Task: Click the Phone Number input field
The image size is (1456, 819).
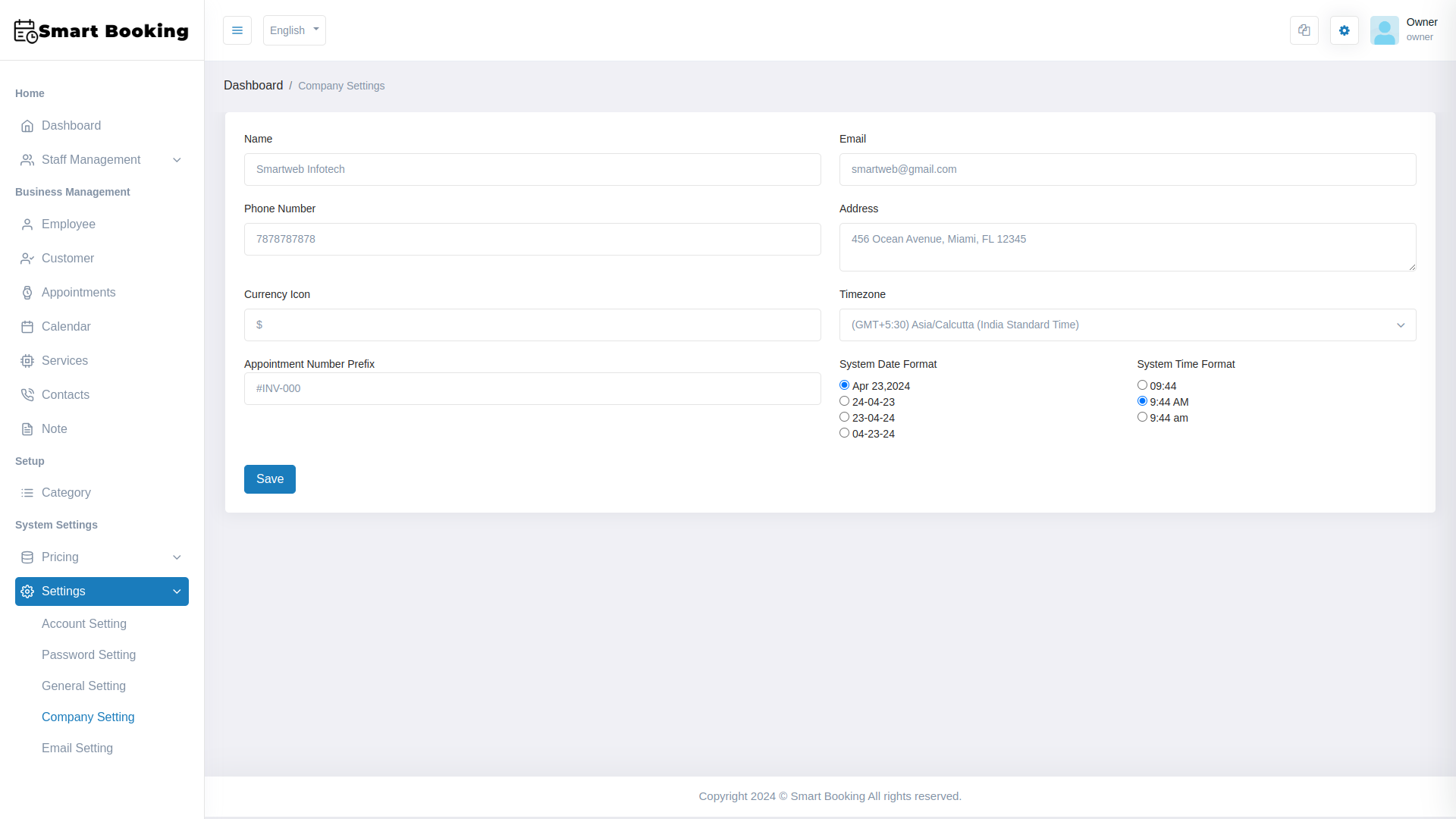Action: coord(532,239)
